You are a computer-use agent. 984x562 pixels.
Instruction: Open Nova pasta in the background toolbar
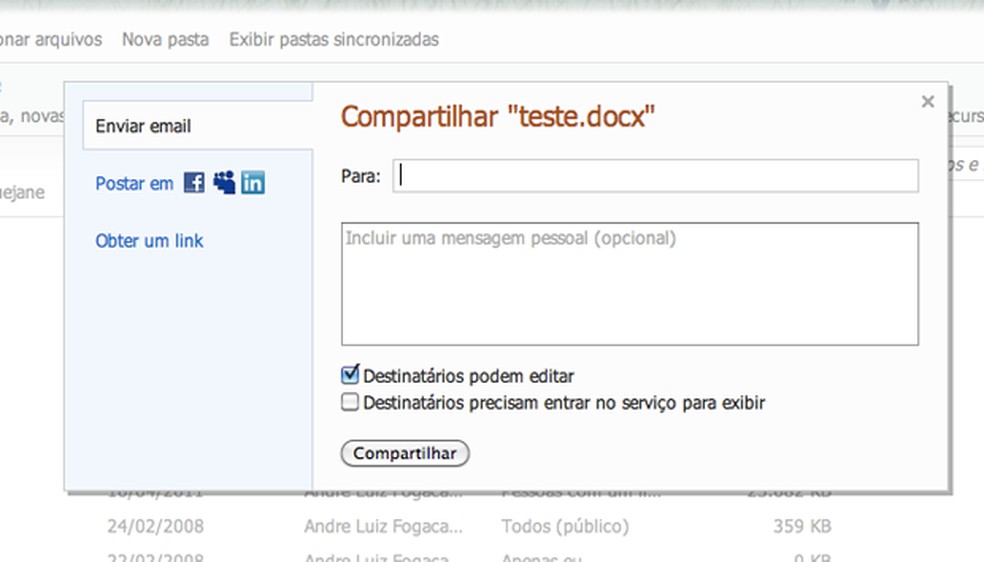tap(165, 40)
